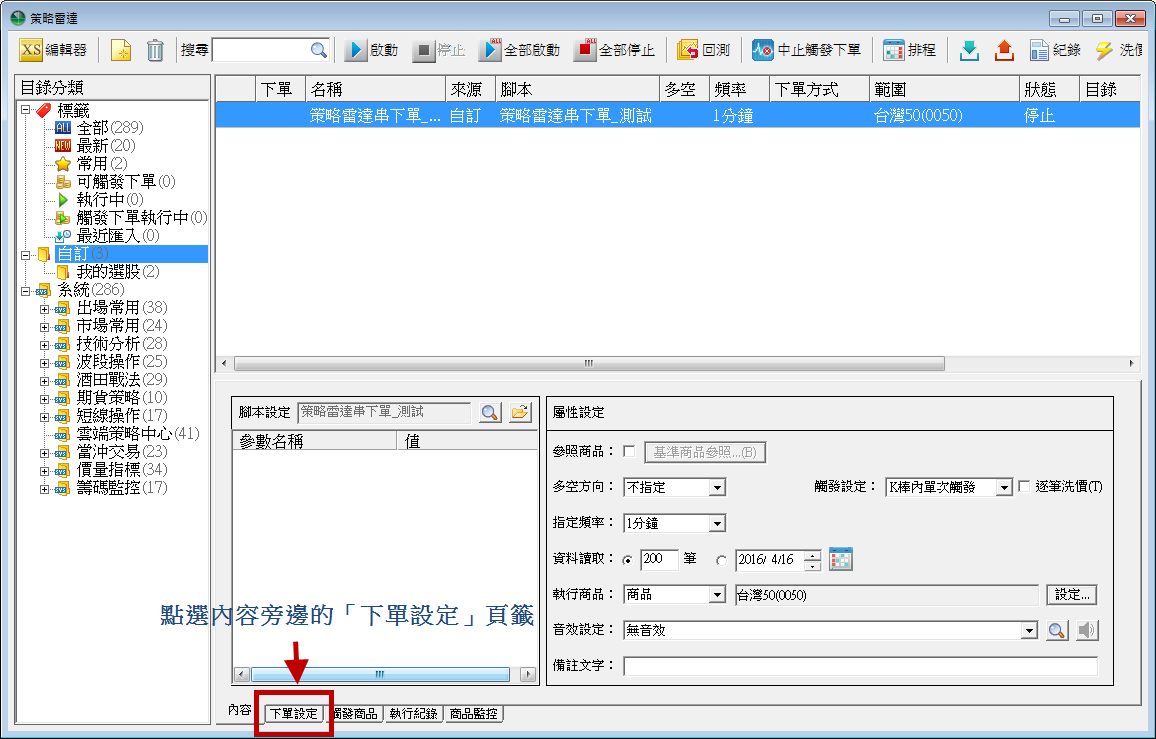
Task: Start all strategies with 全部啟動
Action: click(519, 50)
